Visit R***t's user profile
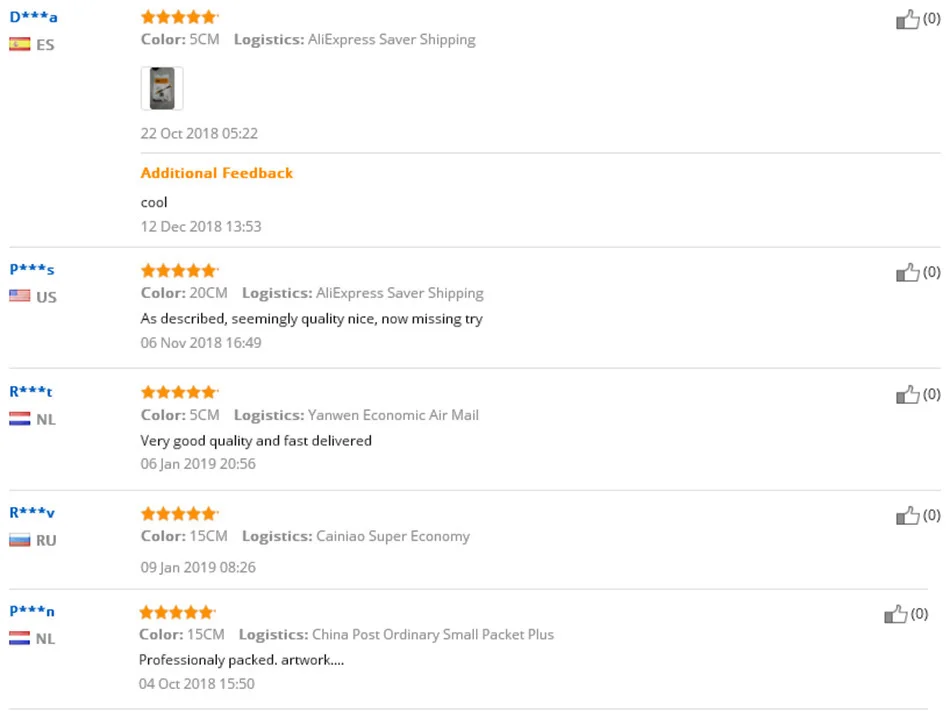This screenshot has width=950, height=713. (31, 392)
